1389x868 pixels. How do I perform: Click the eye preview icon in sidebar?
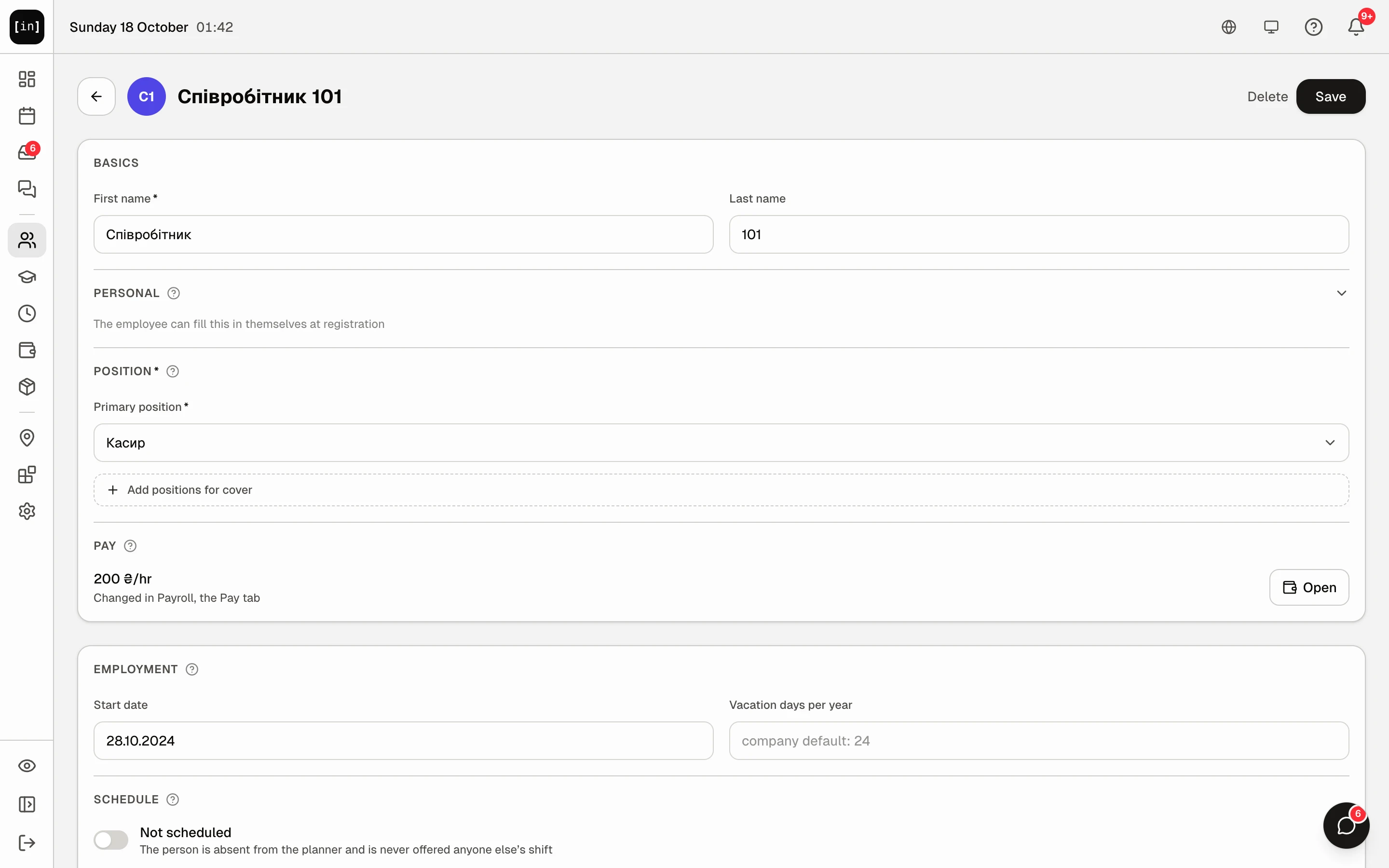(x=27, y=766)
